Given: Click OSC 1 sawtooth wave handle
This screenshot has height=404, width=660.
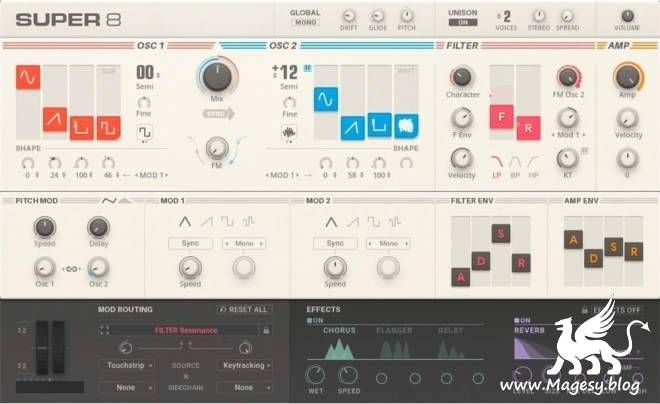Looking at the screenshot, I should pyautogui.click(x=55, y=119).
